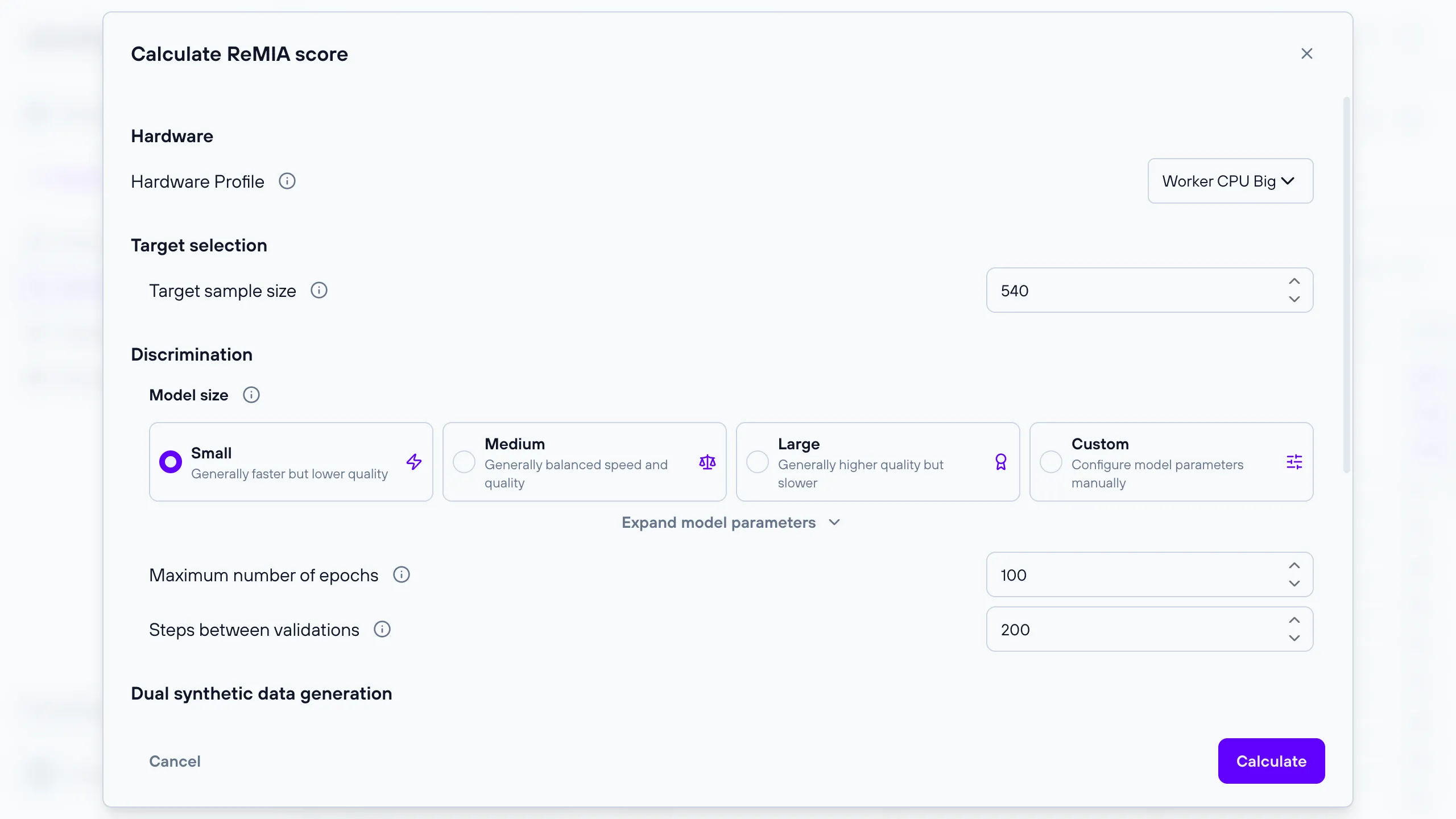Click the Maximum number of epochs info icon

tap(402, 575)
